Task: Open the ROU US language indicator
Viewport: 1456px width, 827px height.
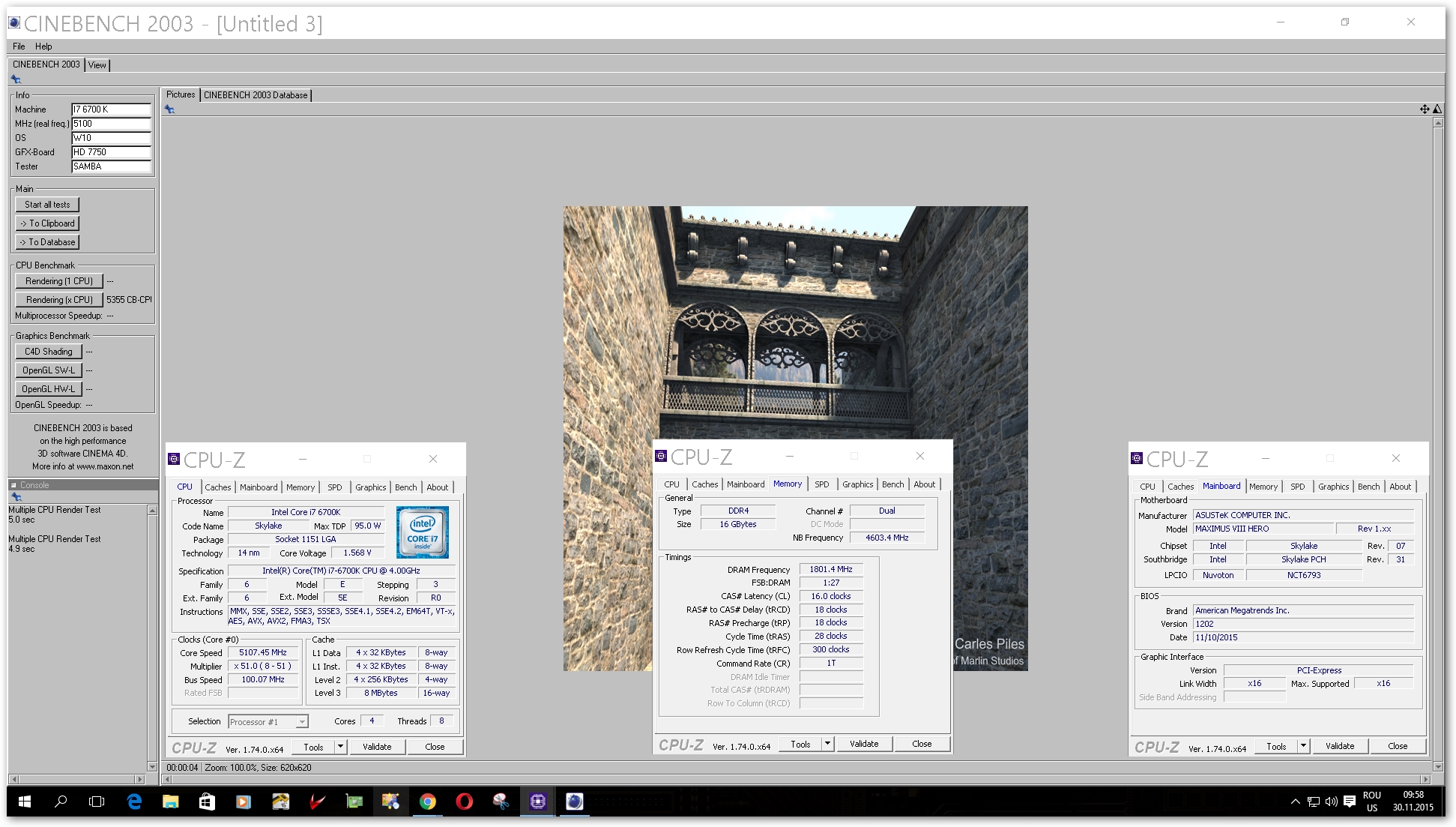Action: point(1372,802)
